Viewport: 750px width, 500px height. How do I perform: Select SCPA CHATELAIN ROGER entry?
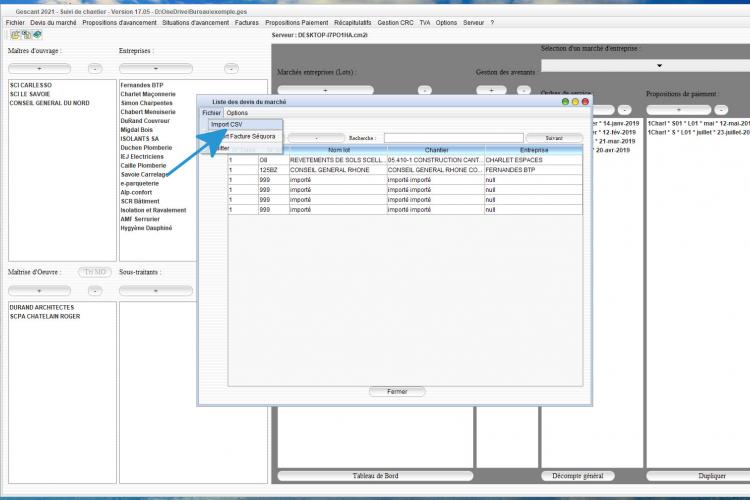[45, 317]
